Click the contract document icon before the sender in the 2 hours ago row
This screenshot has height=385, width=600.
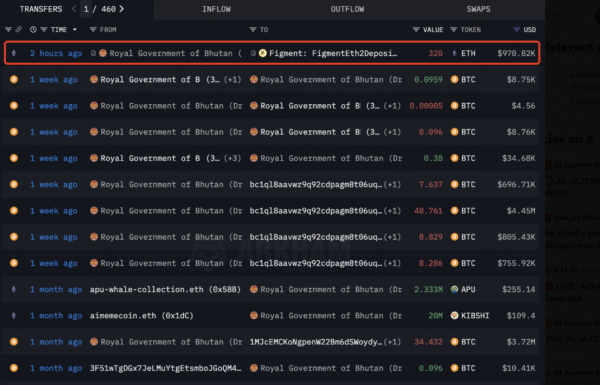pyautogui.click(x=93, y=53)
